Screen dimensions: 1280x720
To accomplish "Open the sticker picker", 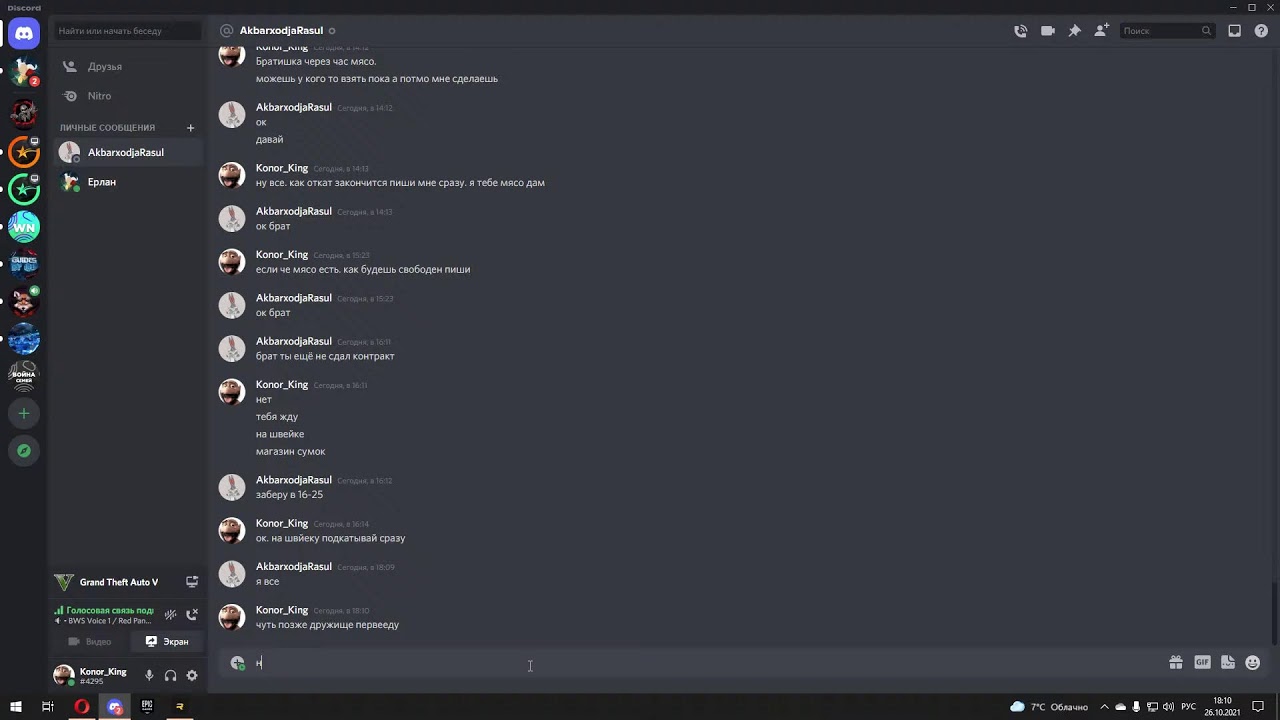I will click(1228, 662).
